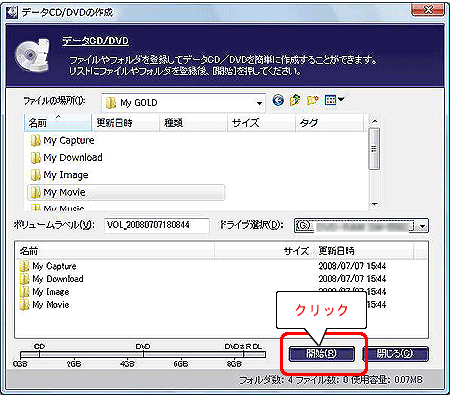450x396 pixels.
Task: Click My Download date 2008/07/07 15:44
Action: [x=352, y=279]
